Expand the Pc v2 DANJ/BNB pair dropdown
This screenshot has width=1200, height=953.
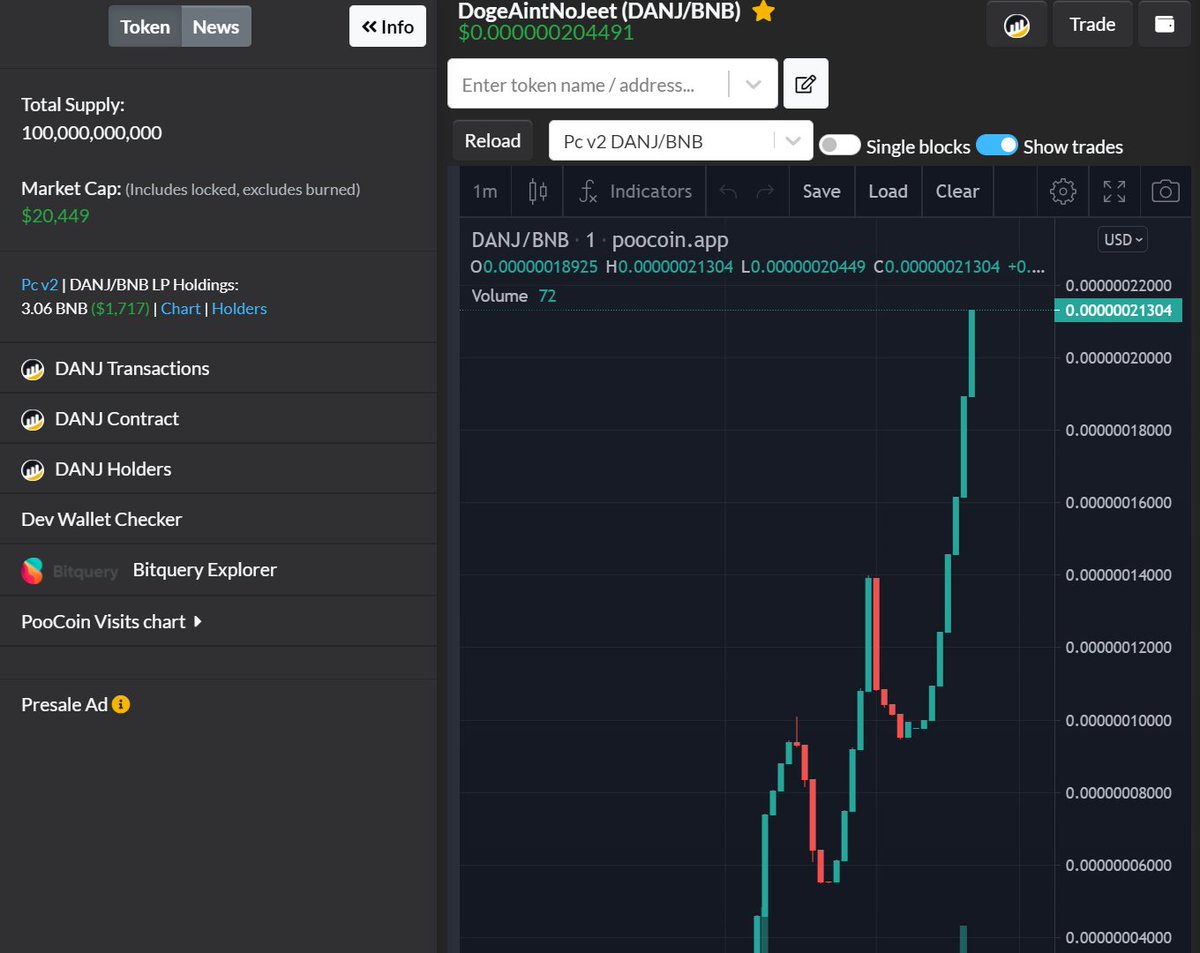pos(794,141)
